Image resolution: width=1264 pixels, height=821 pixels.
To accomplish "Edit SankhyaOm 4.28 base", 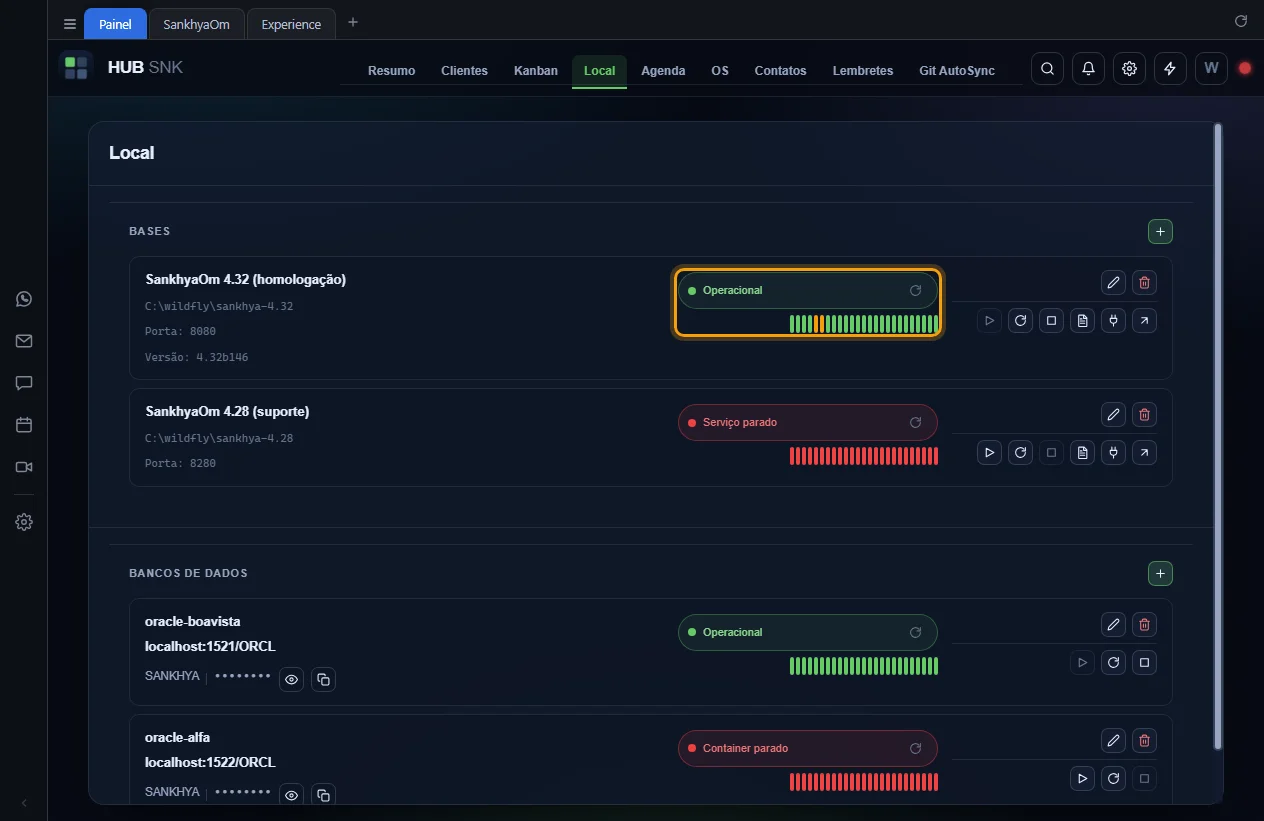I will point(1113,414).
